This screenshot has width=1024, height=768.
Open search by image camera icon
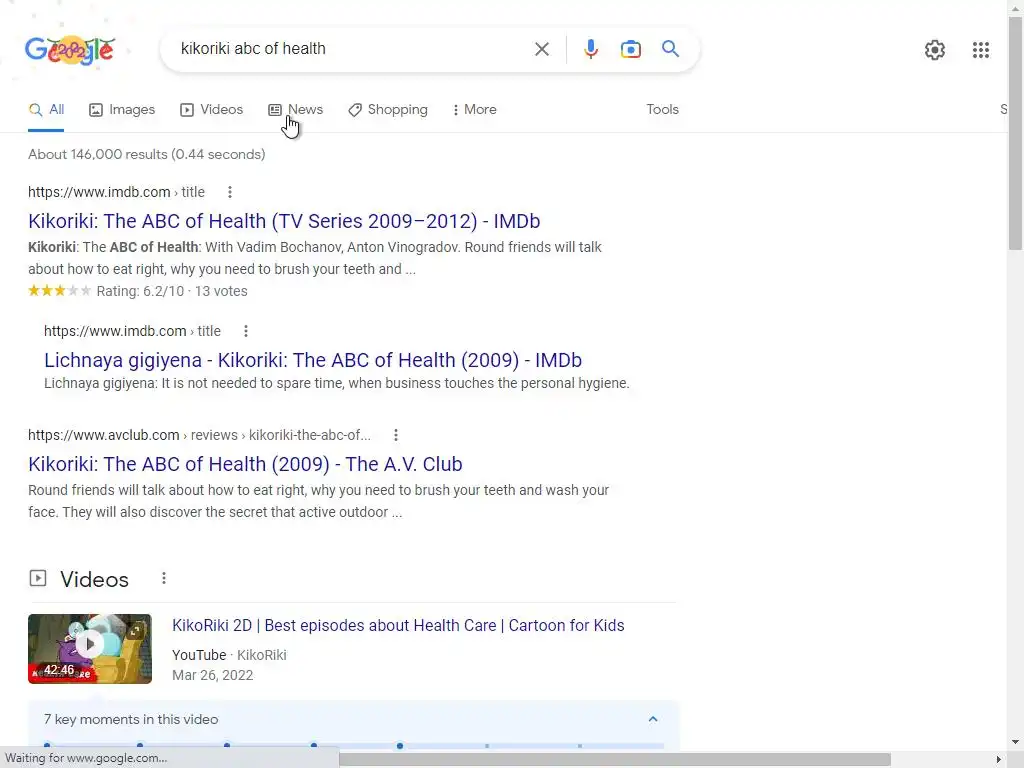(x=630, y=49)
